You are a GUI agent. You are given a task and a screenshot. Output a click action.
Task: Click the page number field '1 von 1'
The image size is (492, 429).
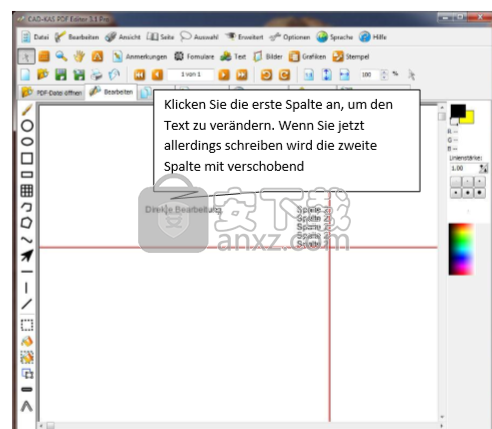click(x=191, y=75)
